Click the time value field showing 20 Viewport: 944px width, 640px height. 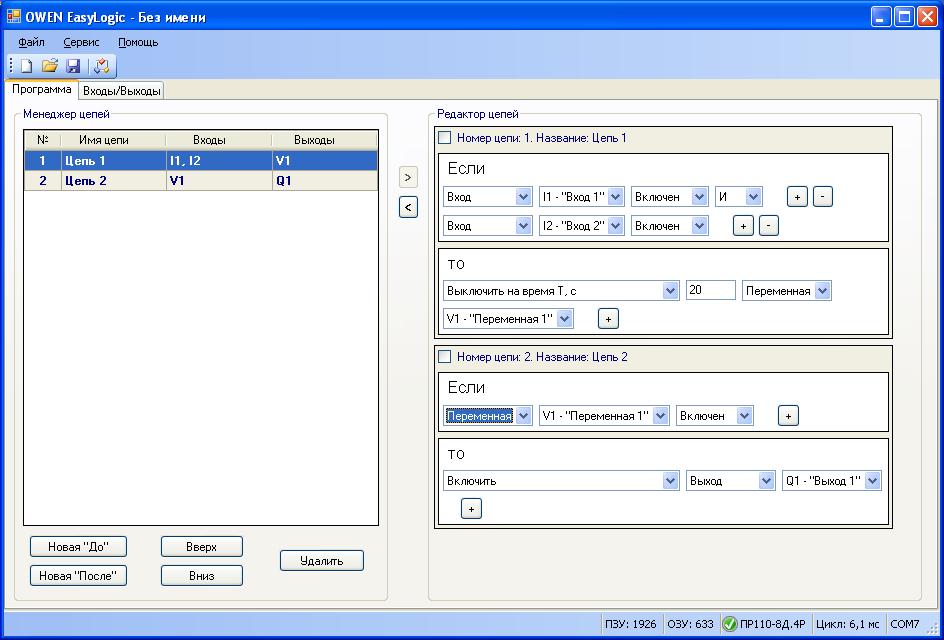pyautogui.click(x=710, y=290)
